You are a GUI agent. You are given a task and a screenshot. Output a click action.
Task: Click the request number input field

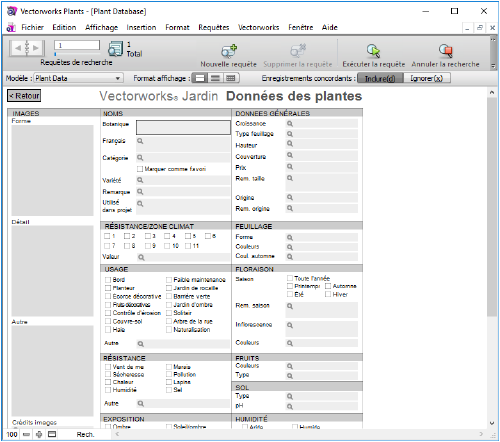pyautogui.click(x=77, y=45)
